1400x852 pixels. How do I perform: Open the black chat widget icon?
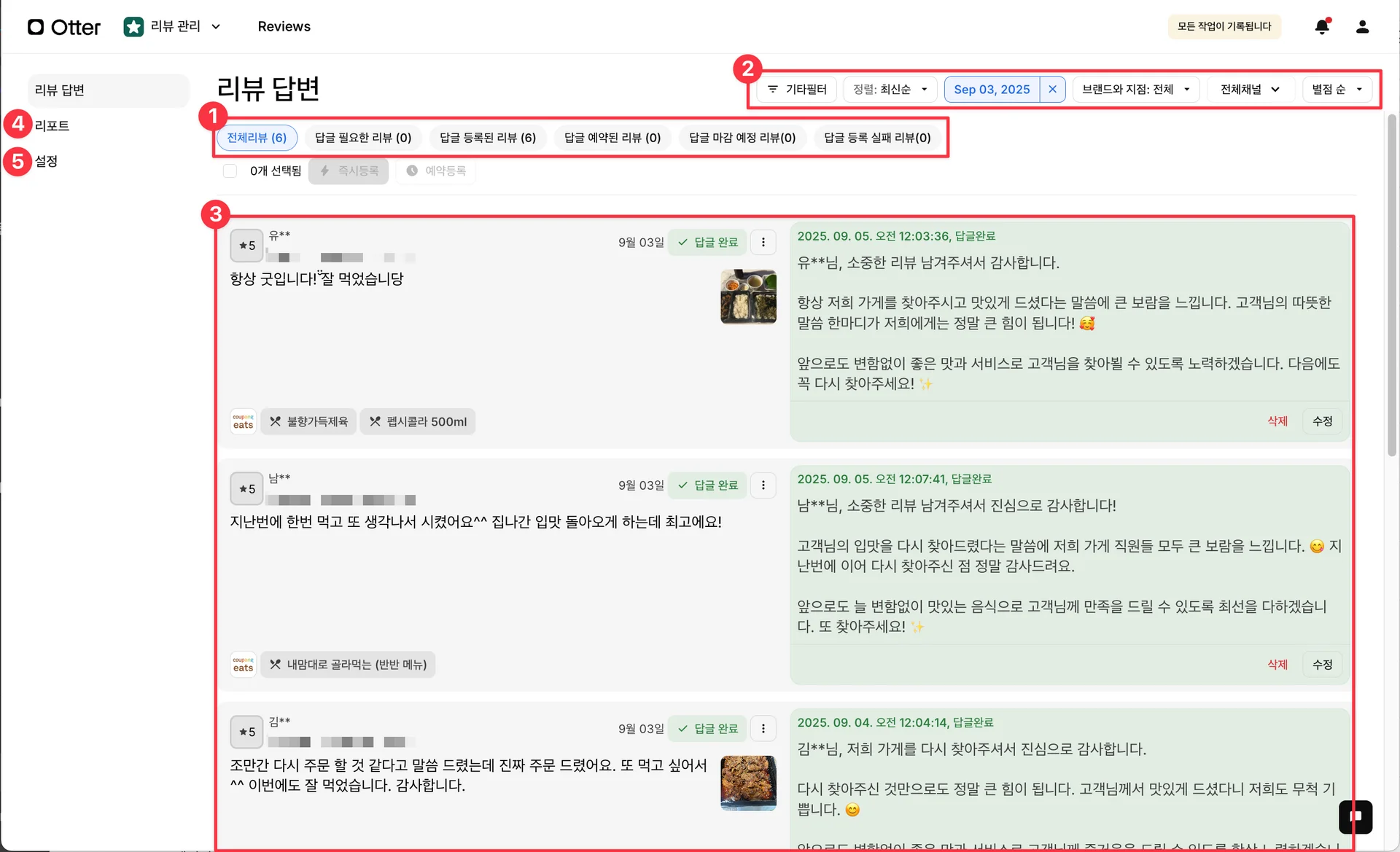click(x=1356, y=816)
